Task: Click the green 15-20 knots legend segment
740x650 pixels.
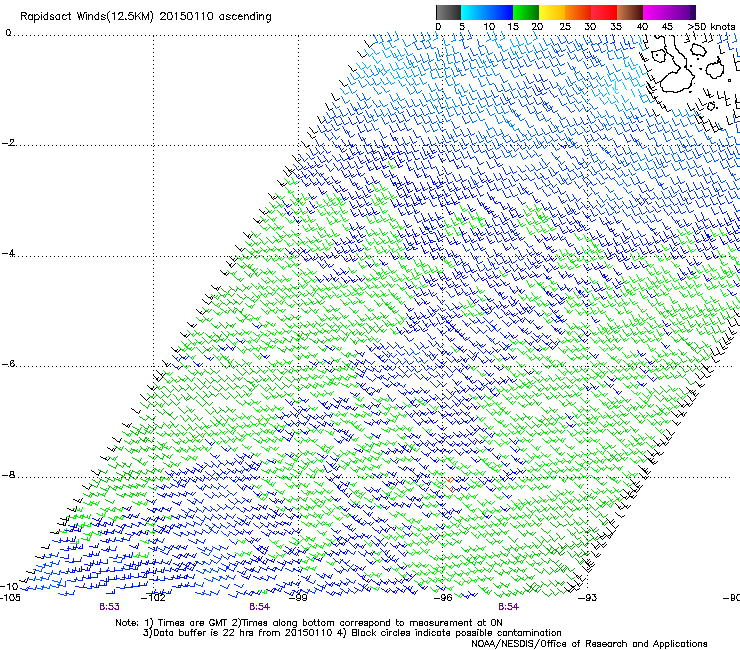Action: tap(526, 12)
